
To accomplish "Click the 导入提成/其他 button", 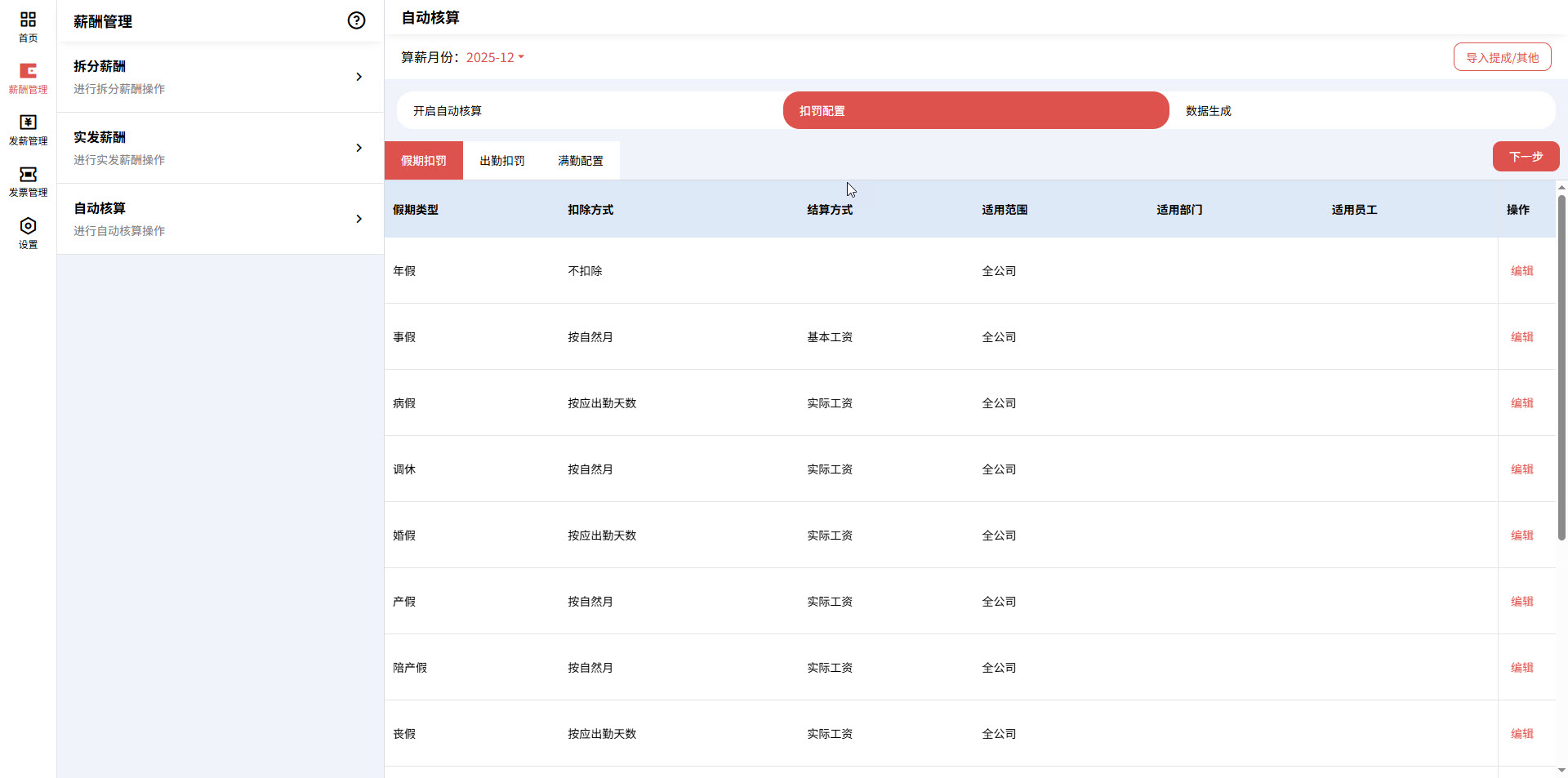I will [x=1501, y=56].
